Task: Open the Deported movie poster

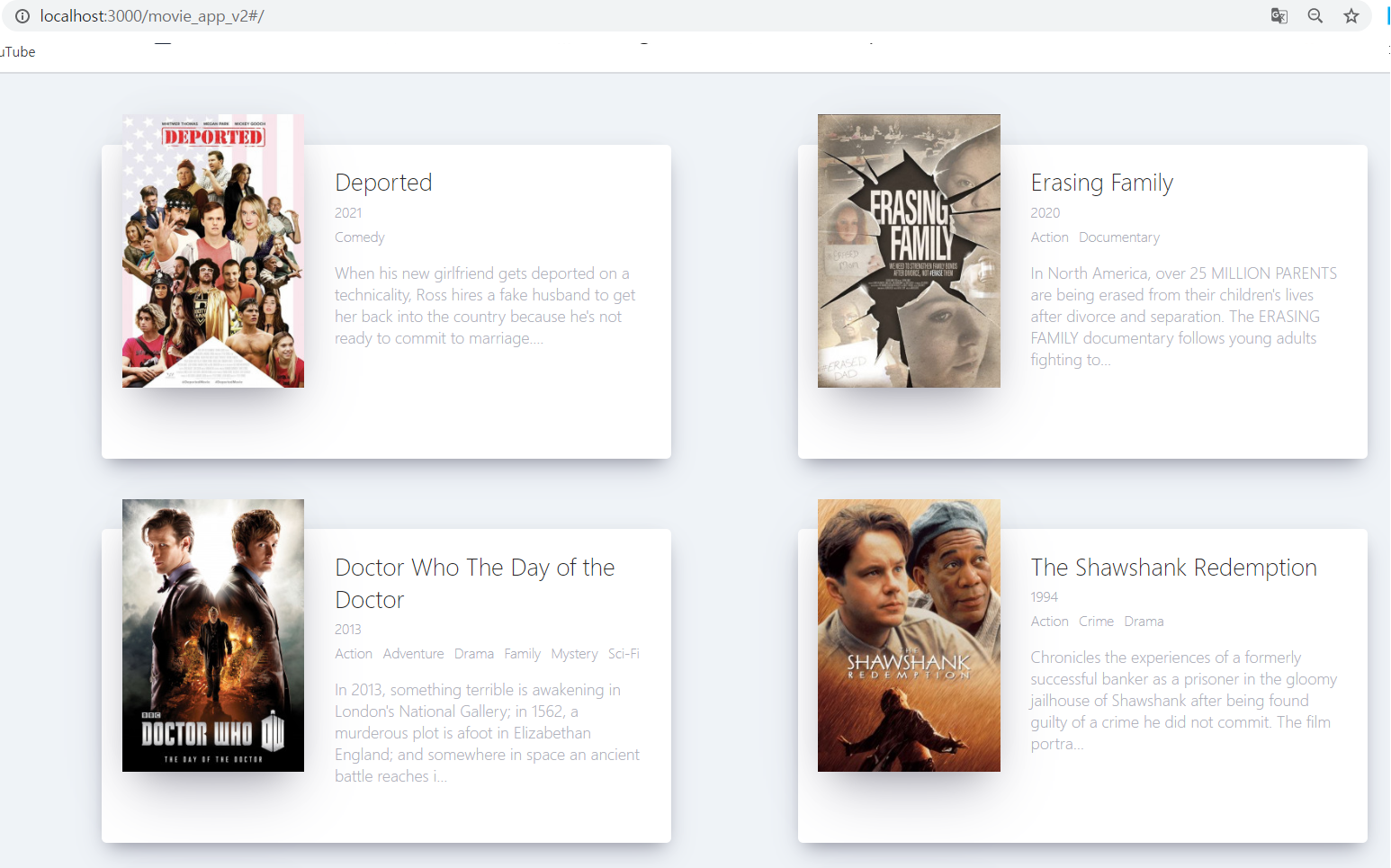Action: pos(213,251)
